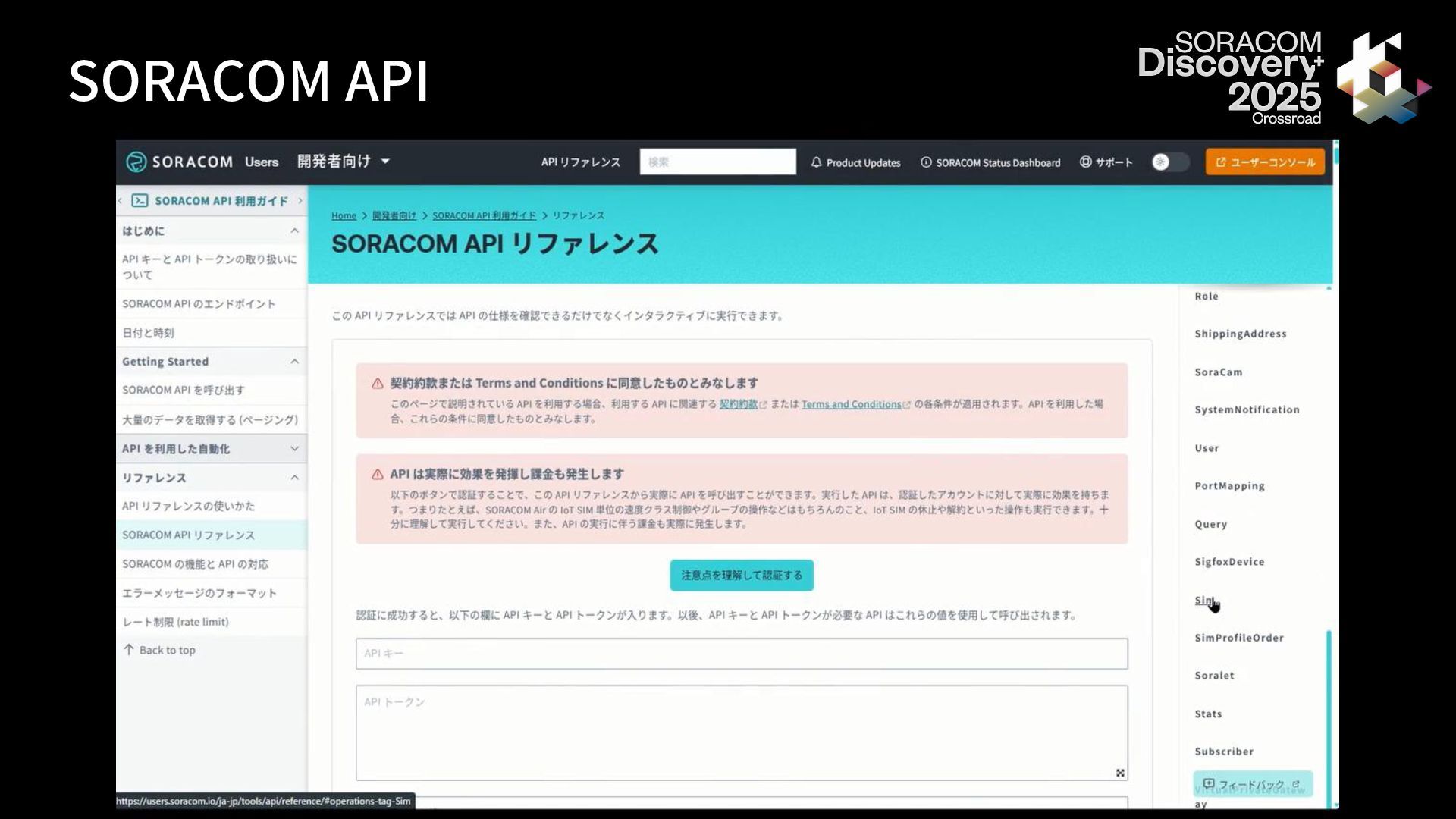Toggle the dark mode switch
The width and height of the screenshot is (1456, 819).
1169,162
